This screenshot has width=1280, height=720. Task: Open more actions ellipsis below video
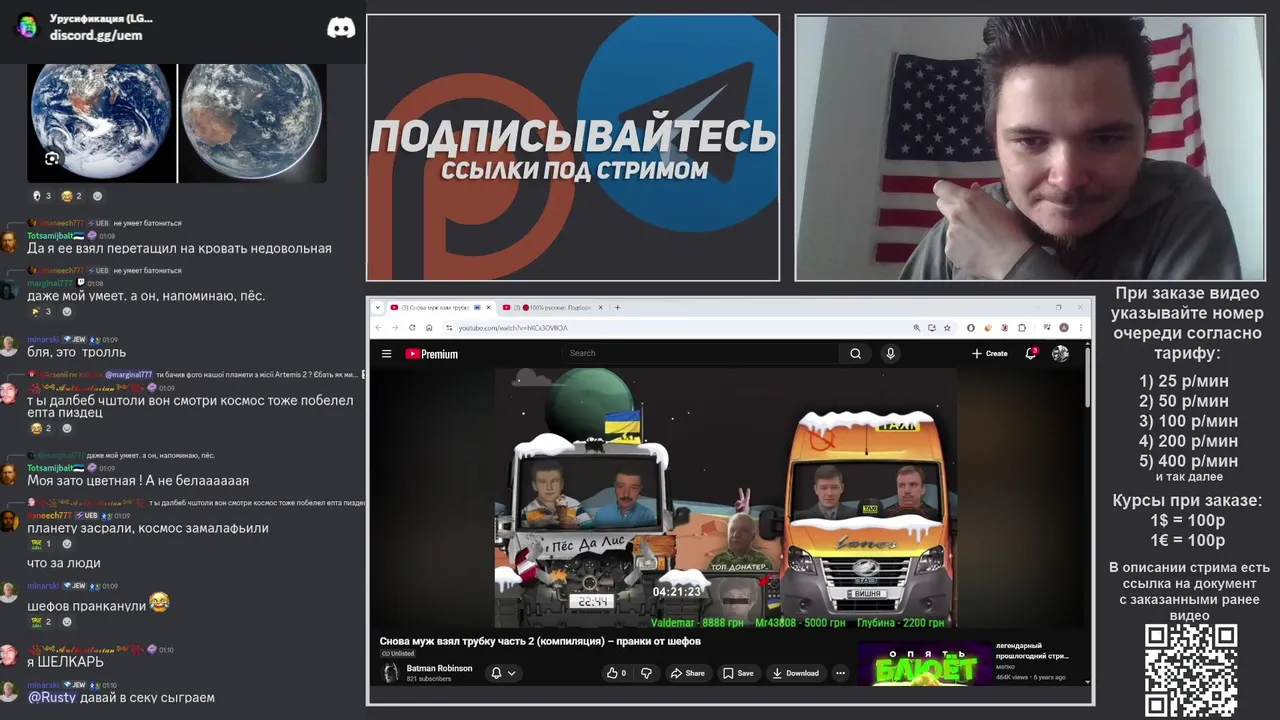point(840,673)
